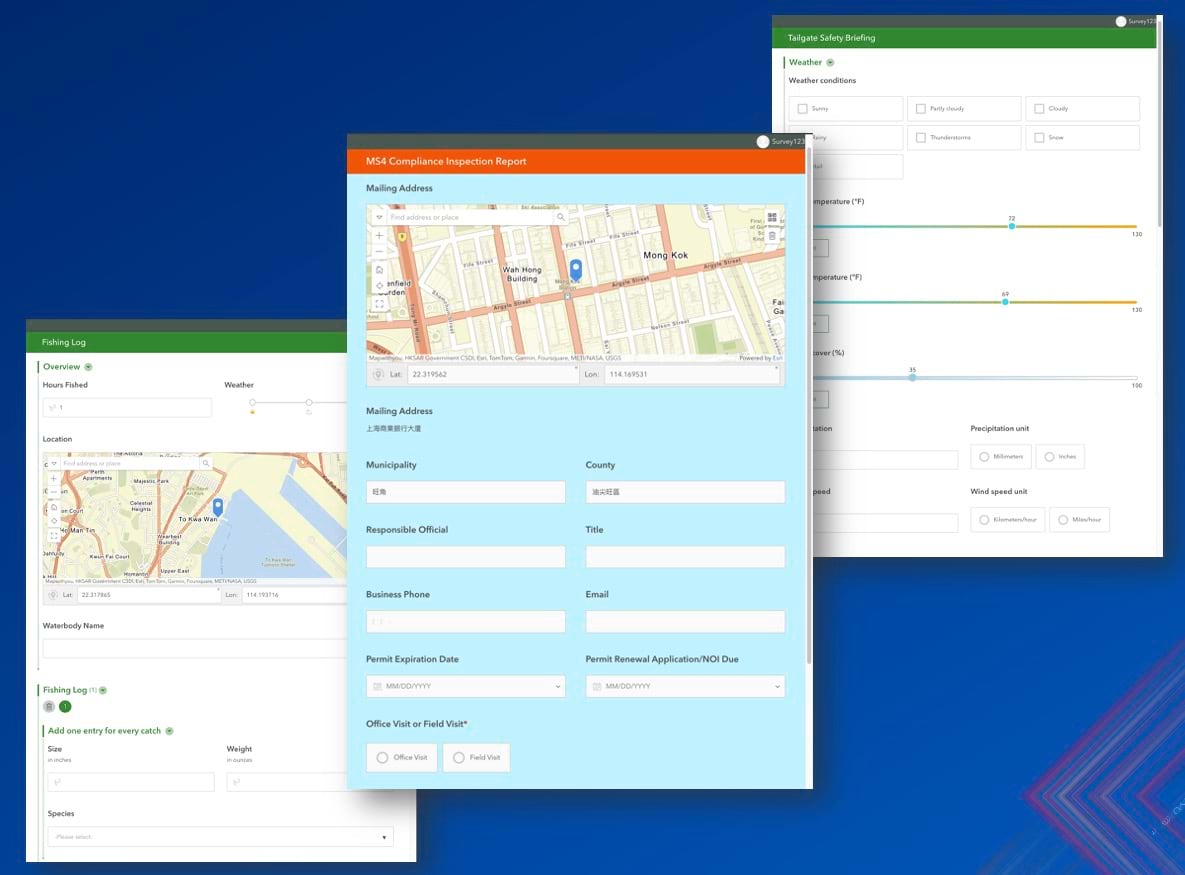Viewport: 1185px width, 875px height.
Task: Click the Size in inches field
Action: (x=131, y=782)
